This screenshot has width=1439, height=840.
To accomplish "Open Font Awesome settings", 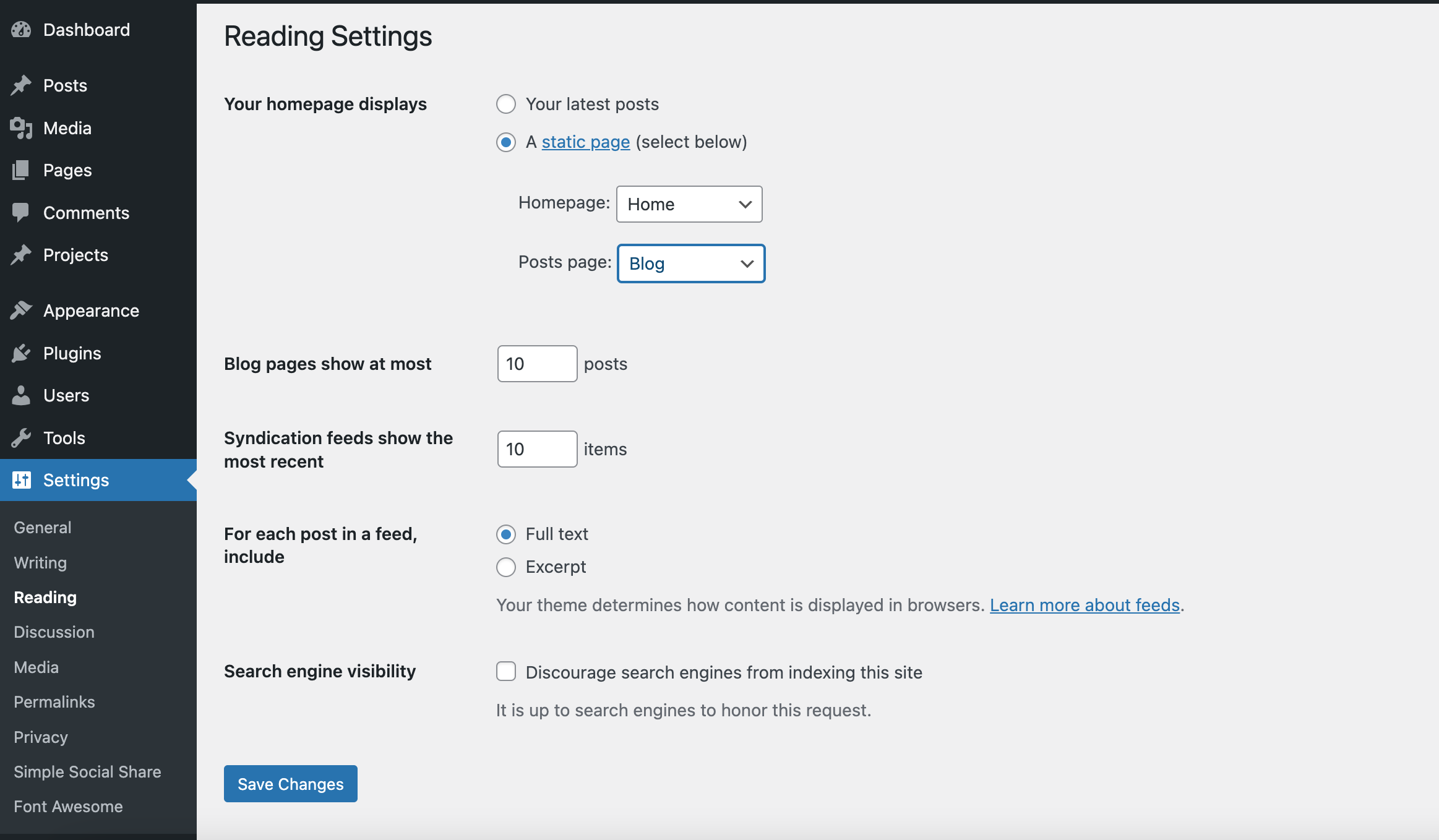I will tap(68, 807).
